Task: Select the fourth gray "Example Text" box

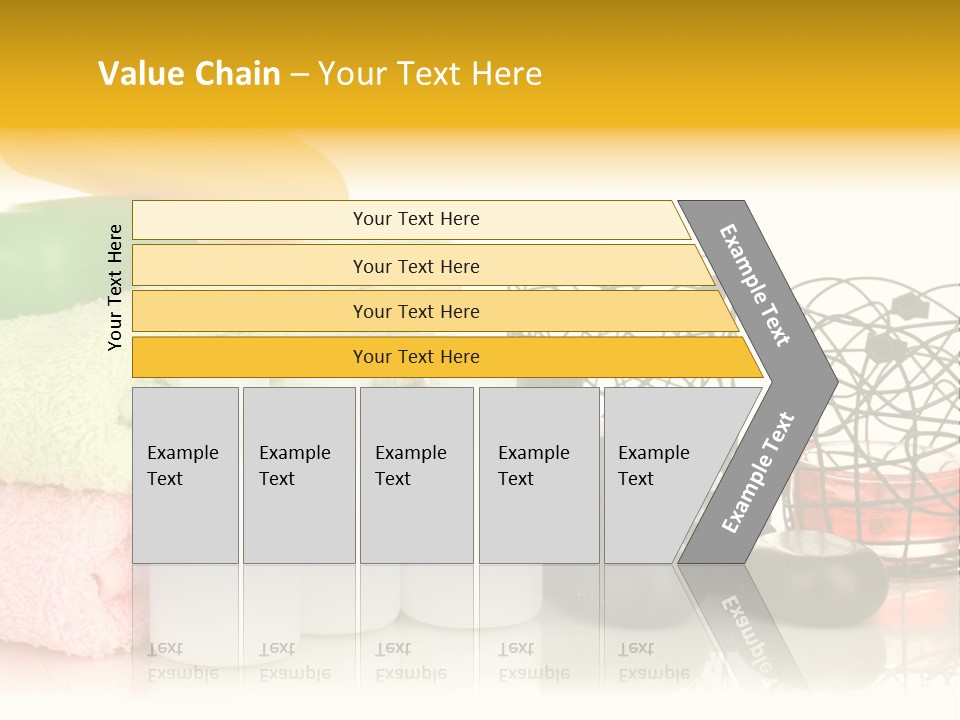Action: [x=538, y=474]
